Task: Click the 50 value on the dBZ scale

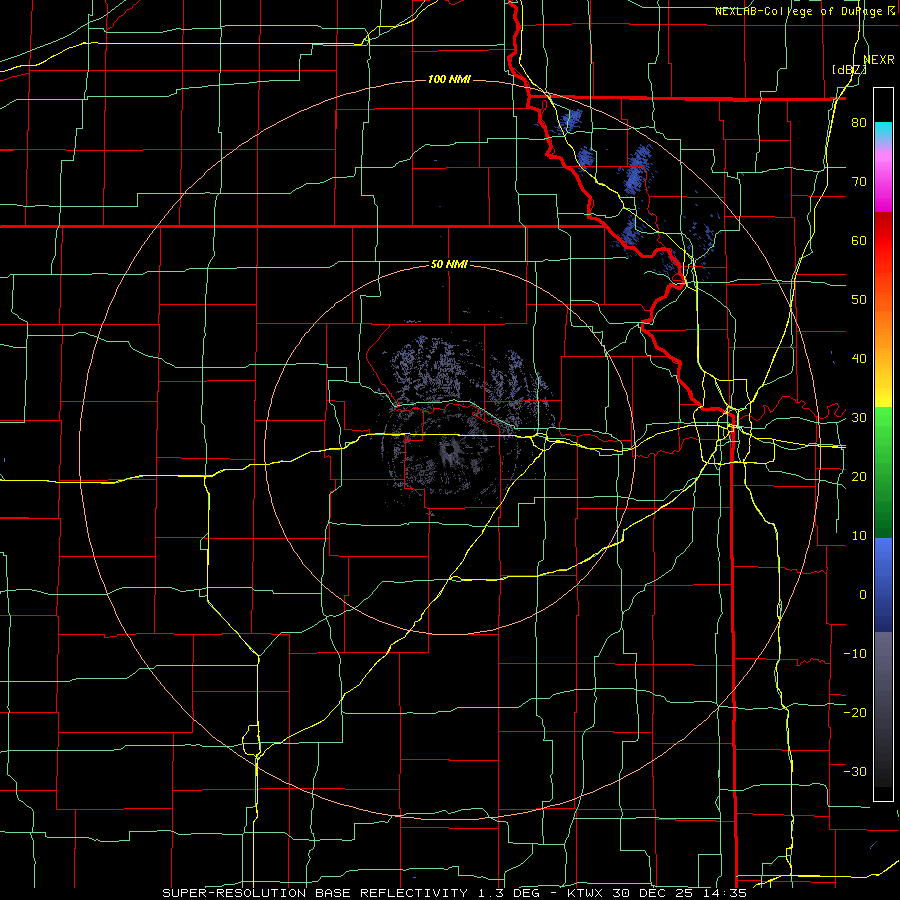Action: pos(859,300)
